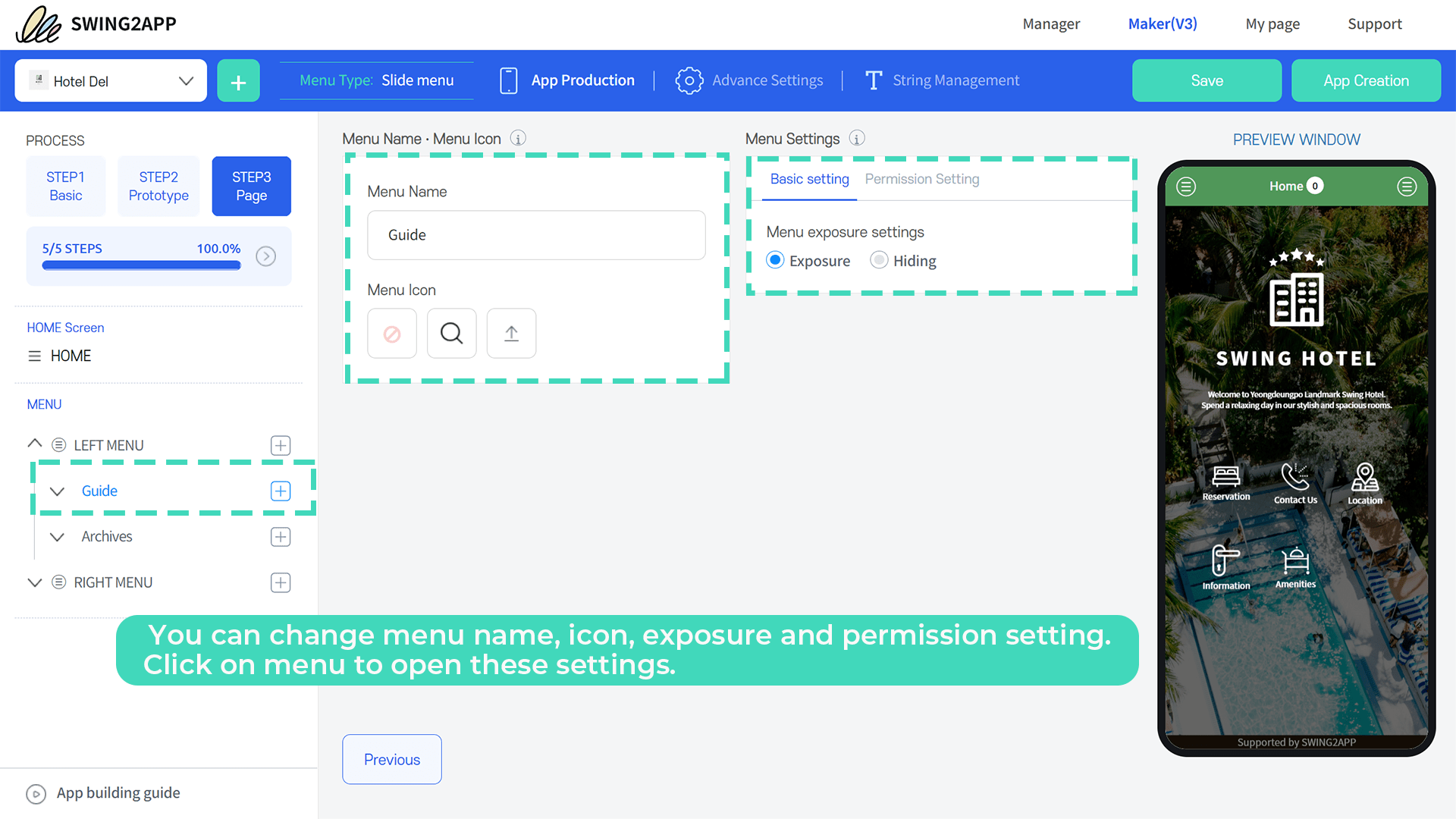Remove the menu icon using the prohibit icon
This screenshot has width=1456, height=819.
(392, 333)
